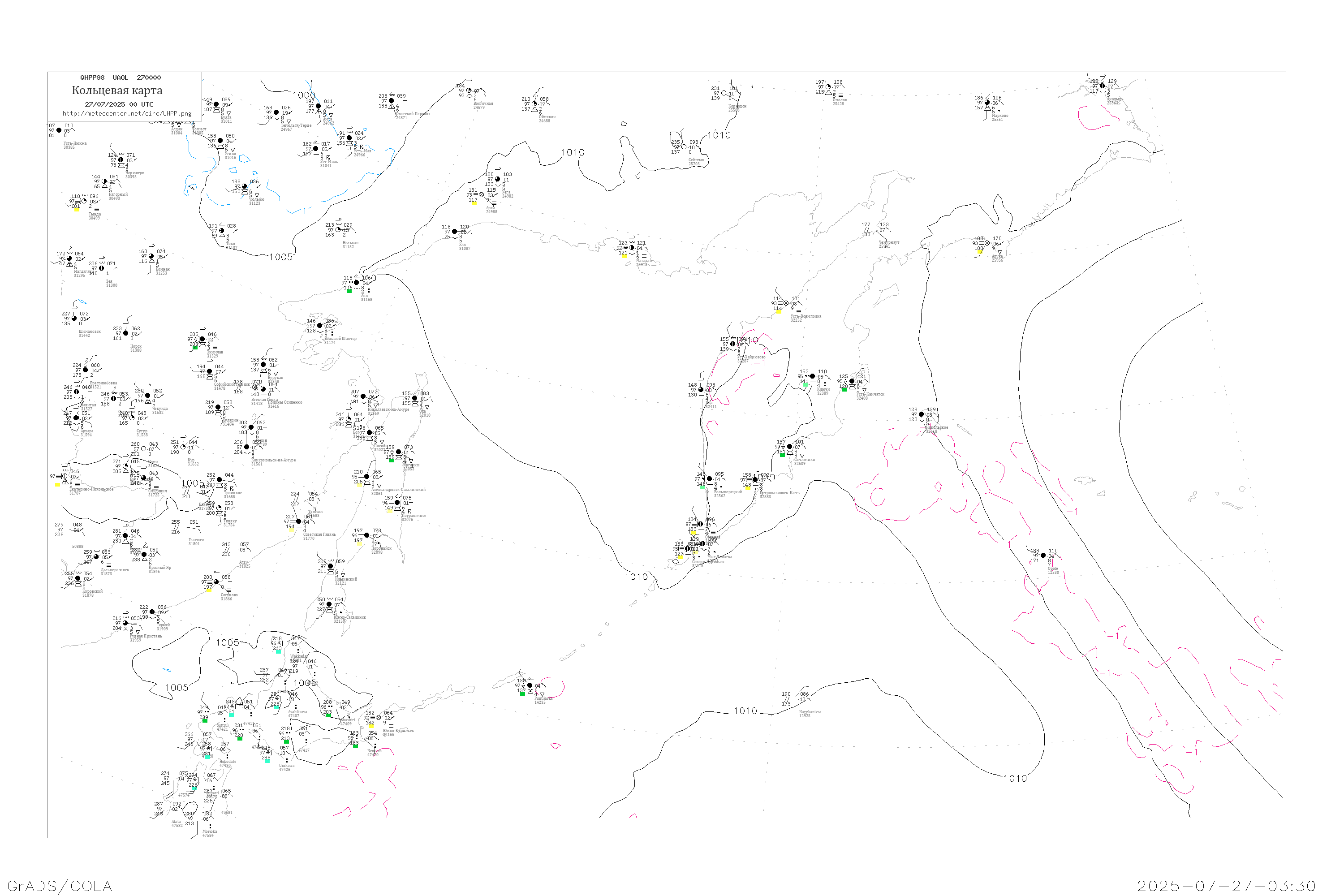The width and height of the screenshot is (1344, 896).
Task: Click the Усть-Воямполка obscured sky symbol
Action: click(x=786, y=303)
